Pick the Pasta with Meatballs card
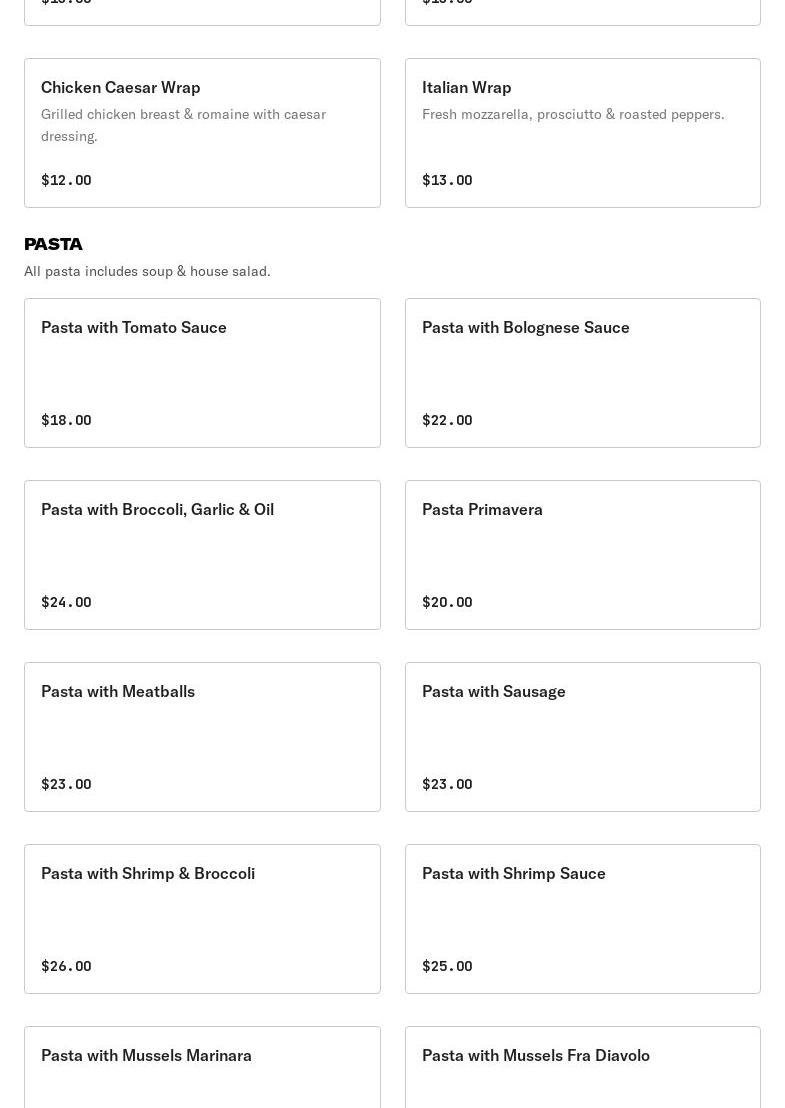This screenshot has height=1108, width=785. (x=202, y=736)
